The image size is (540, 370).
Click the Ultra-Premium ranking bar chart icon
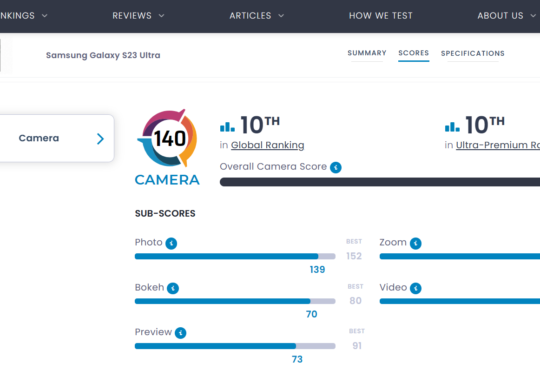click(452, 126)
